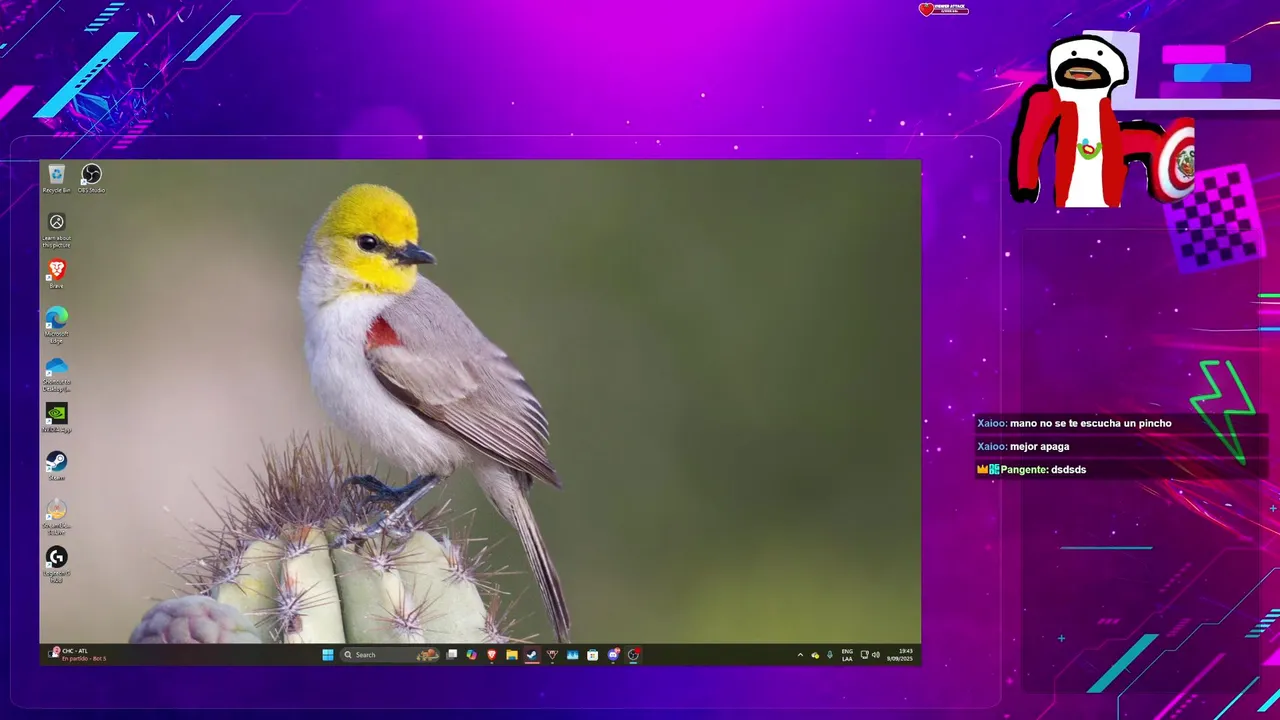Open the clock and date showing 19:43
This screenshot has width=1280, height=720.
(x=900, y=655)
